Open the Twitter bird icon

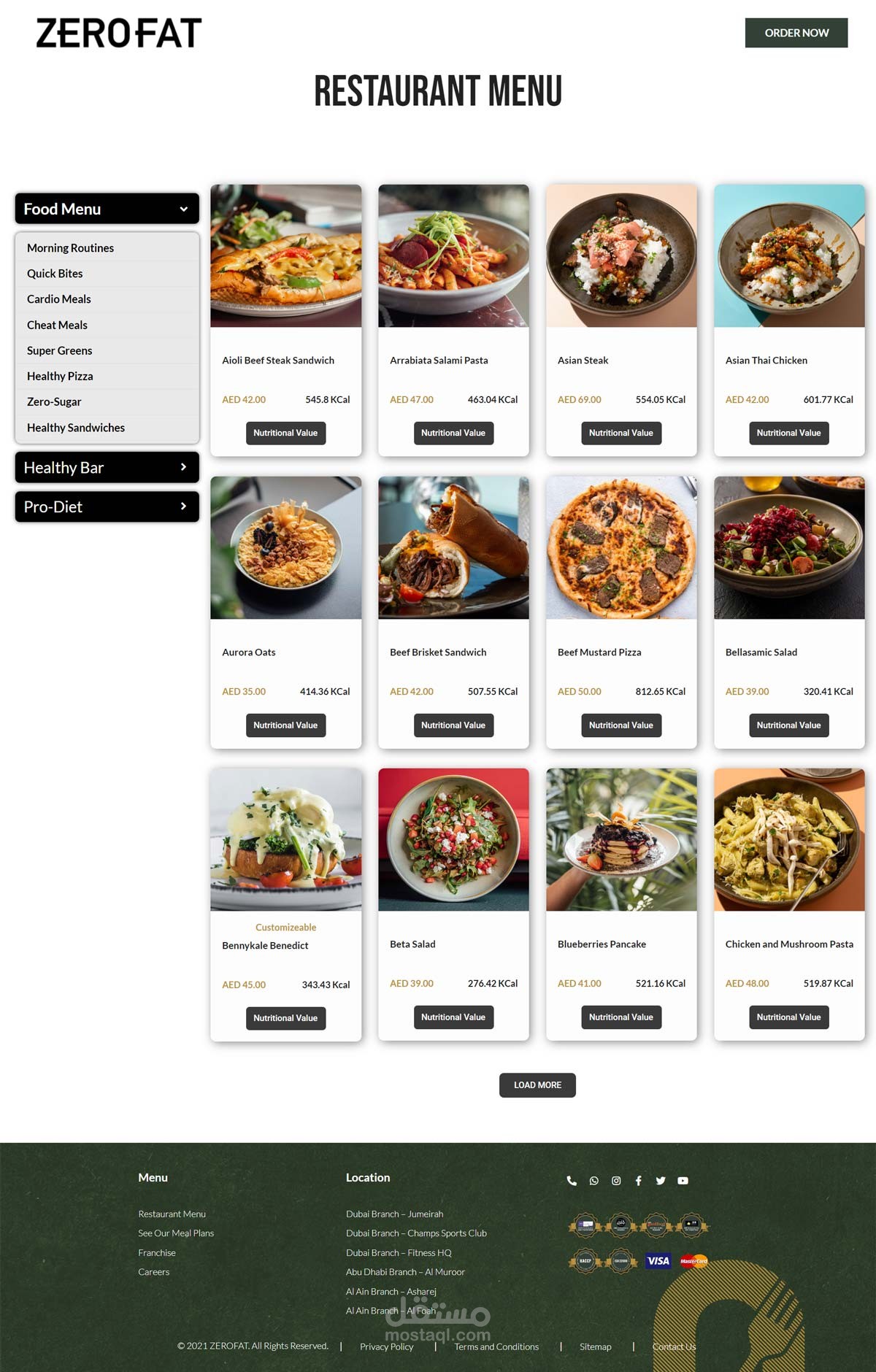[661, 1181]
